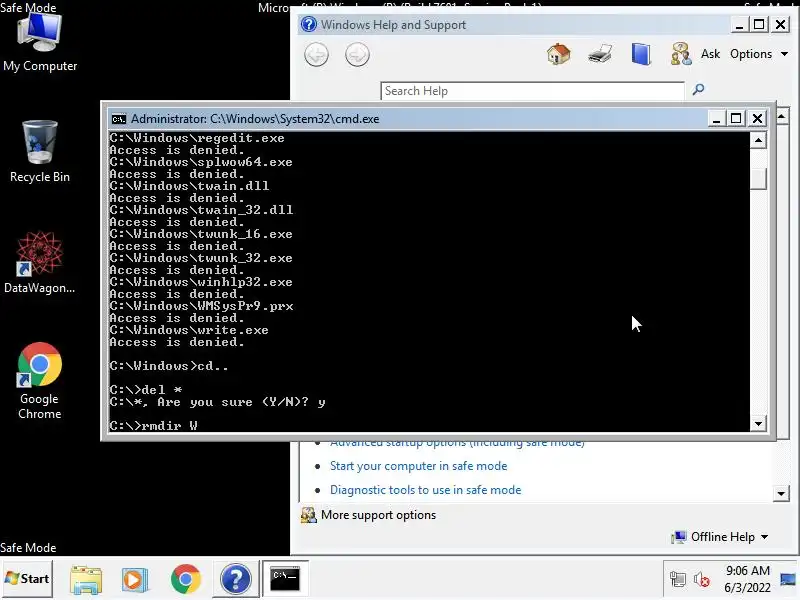
Task: Click the cmd scrollbar thumb
Action: [758, 179]
